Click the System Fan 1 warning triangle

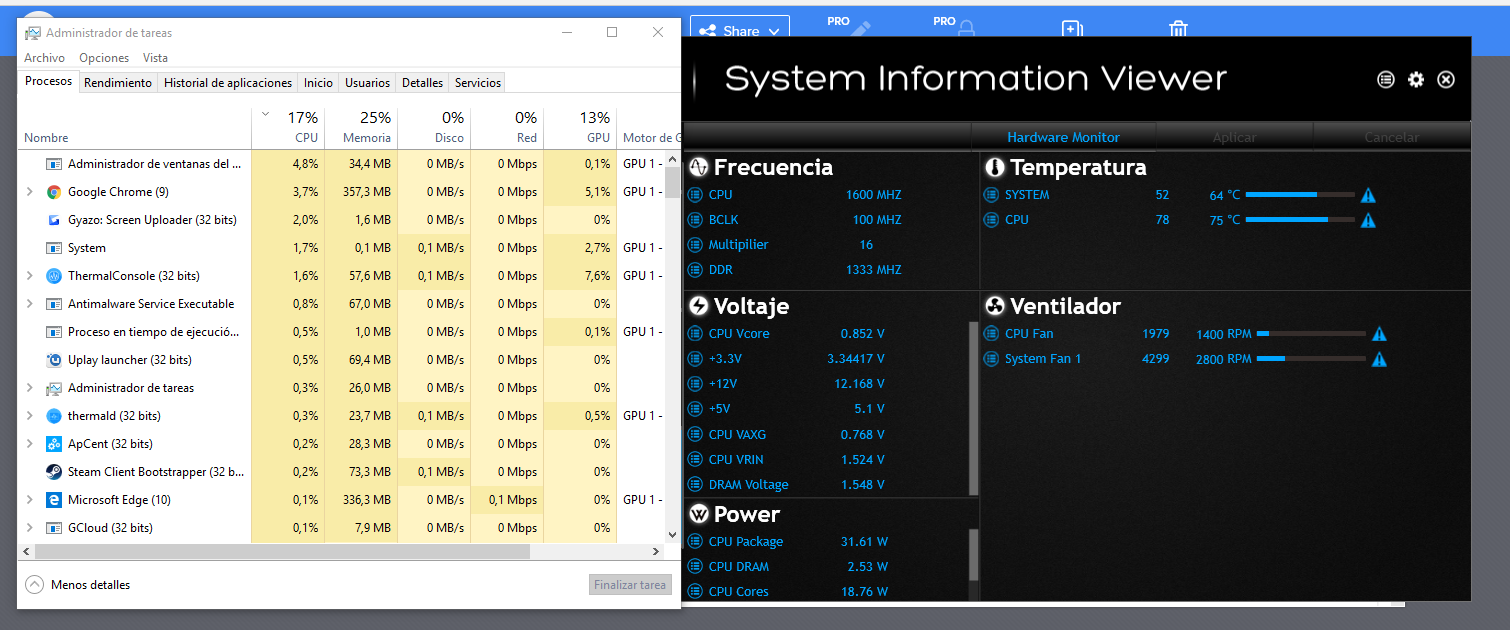coord(1379,359)
